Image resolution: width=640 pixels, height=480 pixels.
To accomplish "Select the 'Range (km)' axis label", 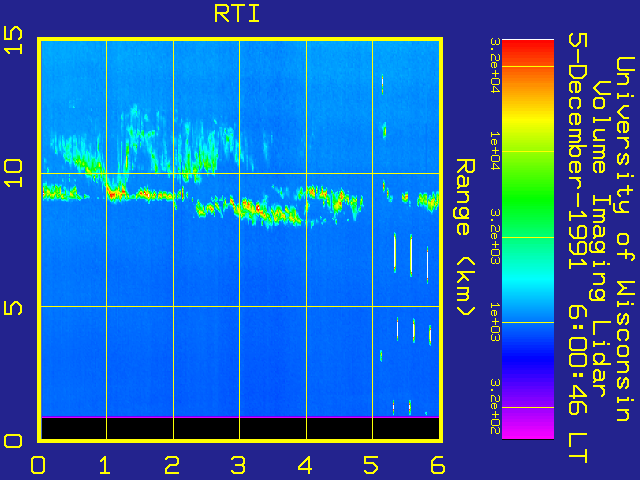I will point(465,237).
